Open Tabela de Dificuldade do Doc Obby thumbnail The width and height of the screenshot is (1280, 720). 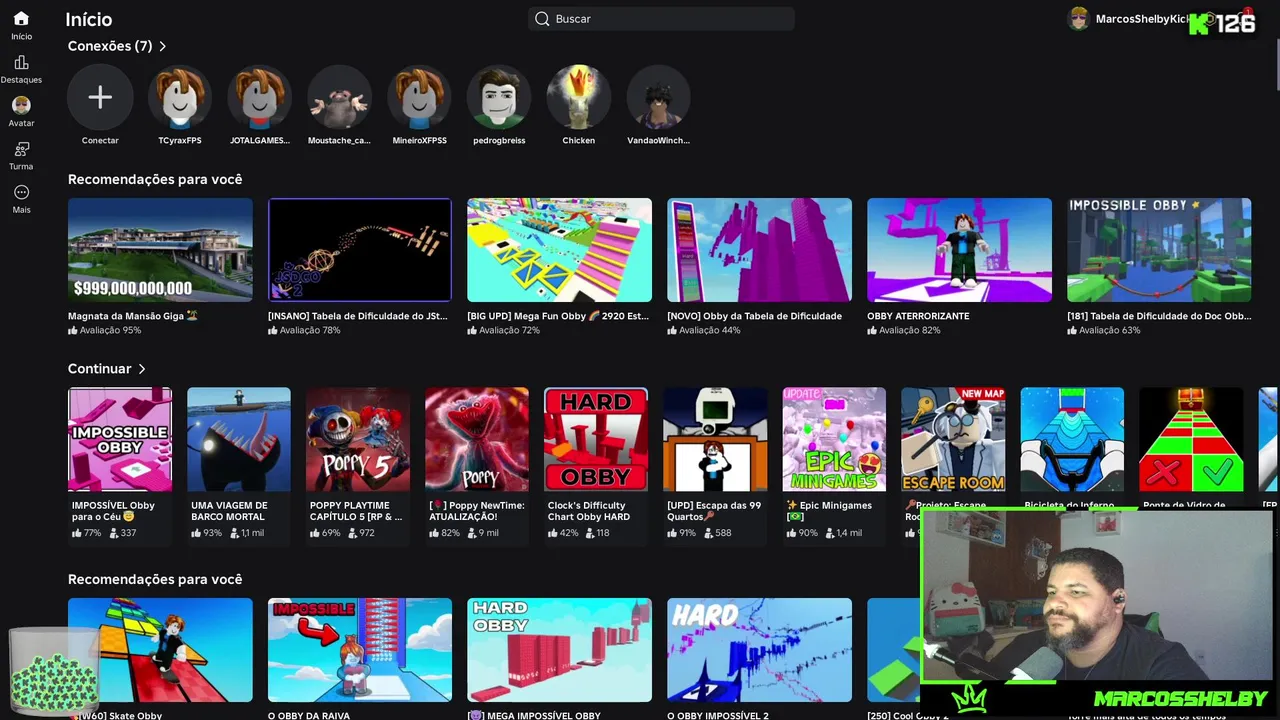(x=1159, y=250)
